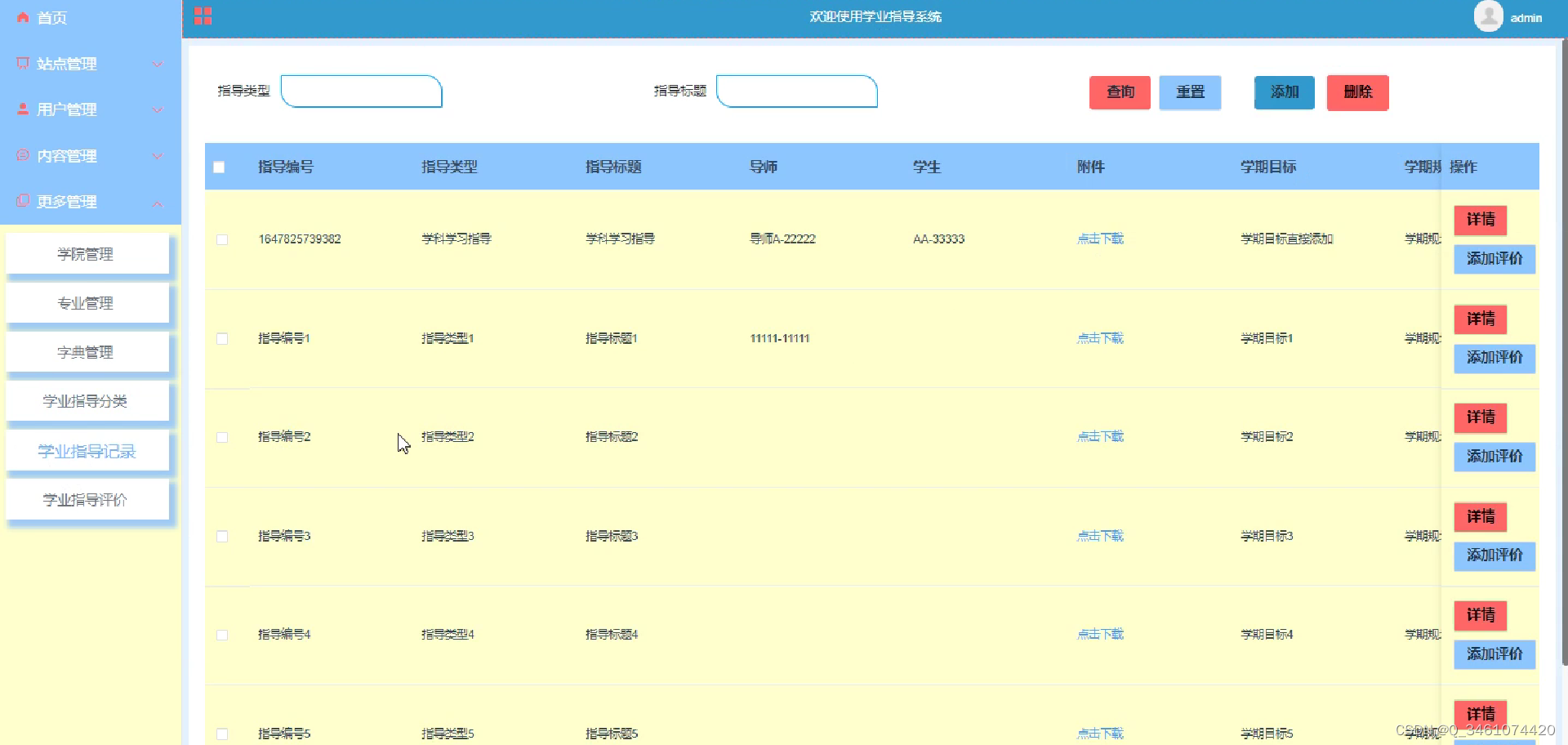The width and height of the screenshot is (1568, 745).
Task: Expand the 站点管理 chevron
Action: 158,65
